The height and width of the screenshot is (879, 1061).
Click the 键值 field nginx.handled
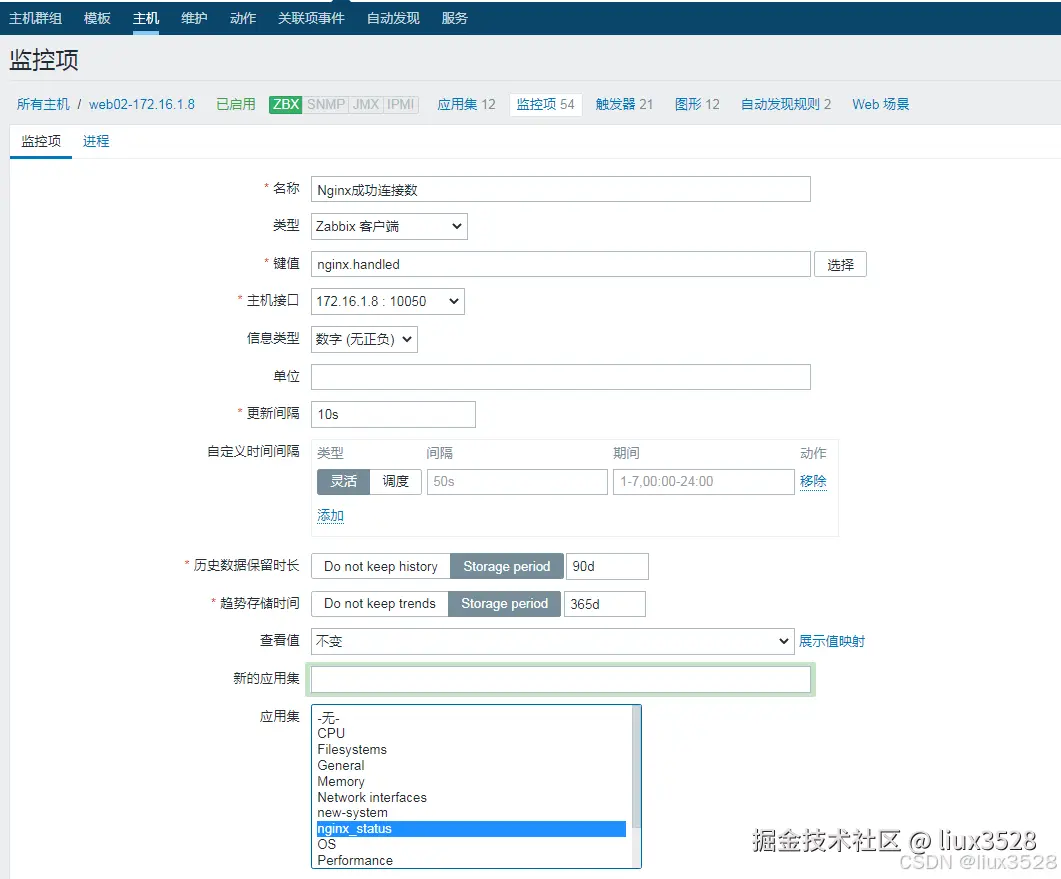coord(560,264)
